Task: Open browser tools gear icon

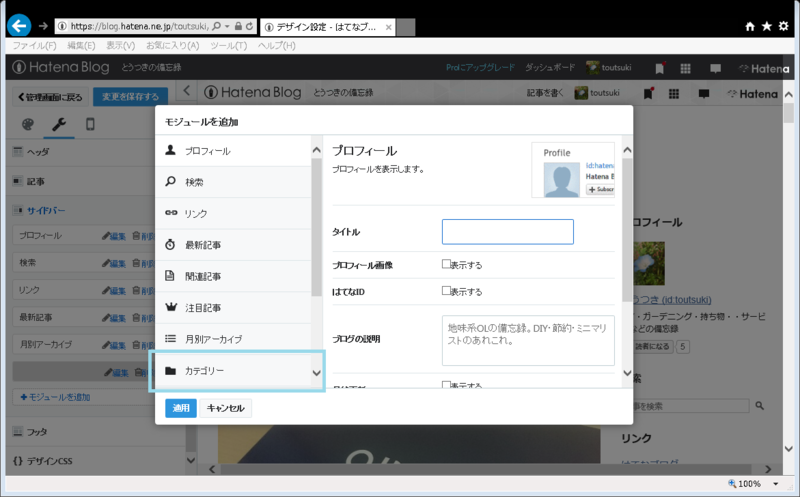Action: 784,26
